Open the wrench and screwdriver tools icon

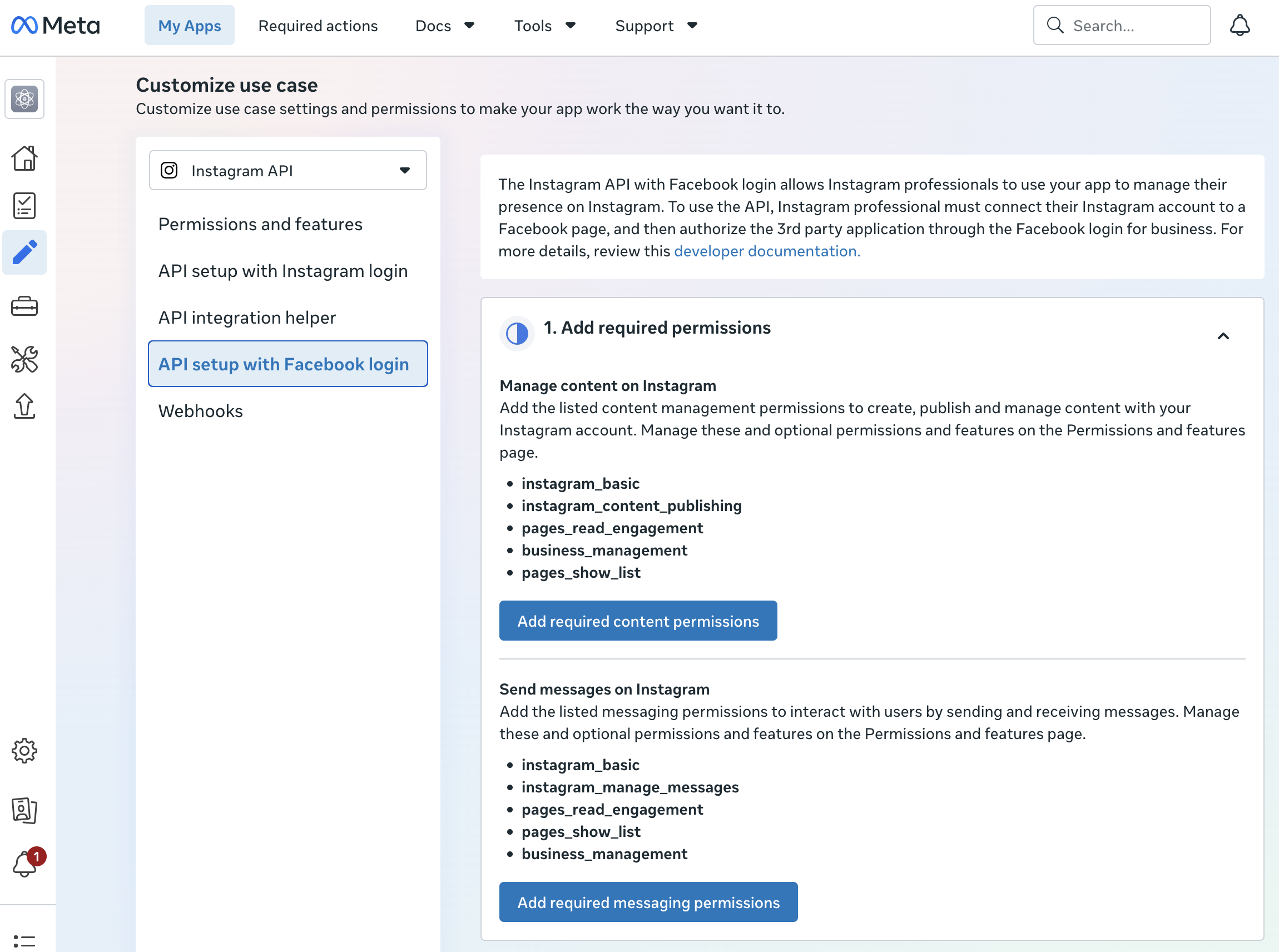pyautogui.click(x=24, y=359)
